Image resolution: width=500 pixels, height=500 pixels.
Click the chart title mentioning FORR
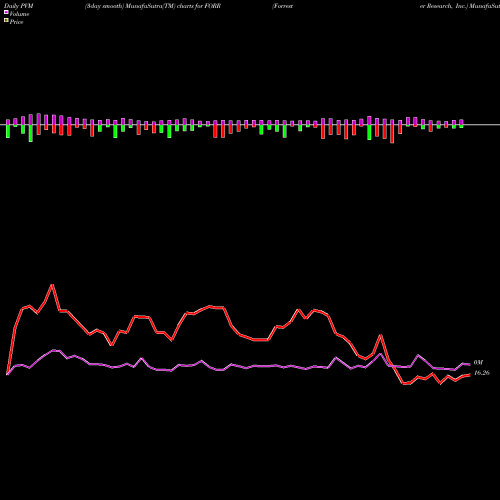[x=153, y=6]
